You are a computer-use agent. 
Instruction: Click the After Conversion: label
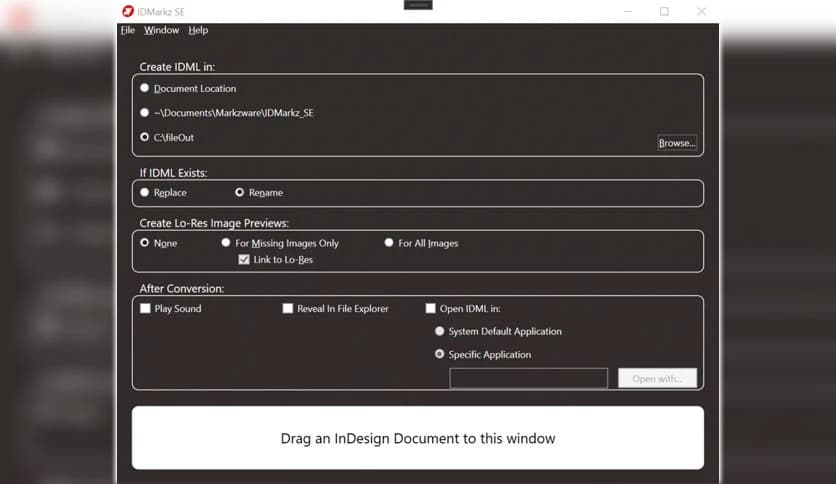182,288
